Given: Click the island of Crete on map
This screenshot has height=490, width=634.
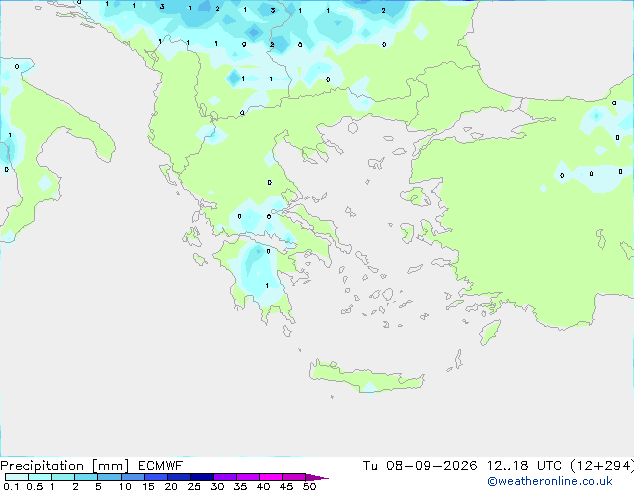Looking at the screenshot, I should tap(364, 378).
